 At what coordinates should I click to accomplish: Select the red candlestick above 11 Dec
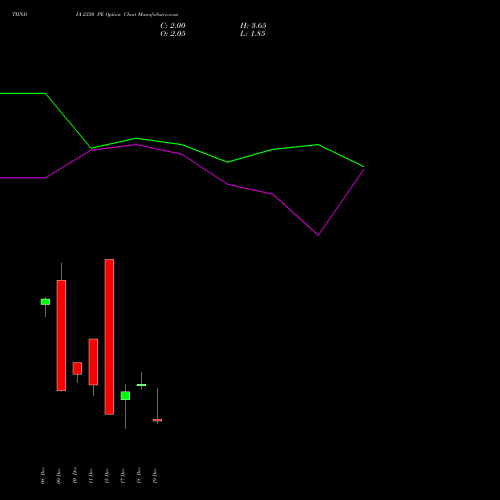coord(93,362)
